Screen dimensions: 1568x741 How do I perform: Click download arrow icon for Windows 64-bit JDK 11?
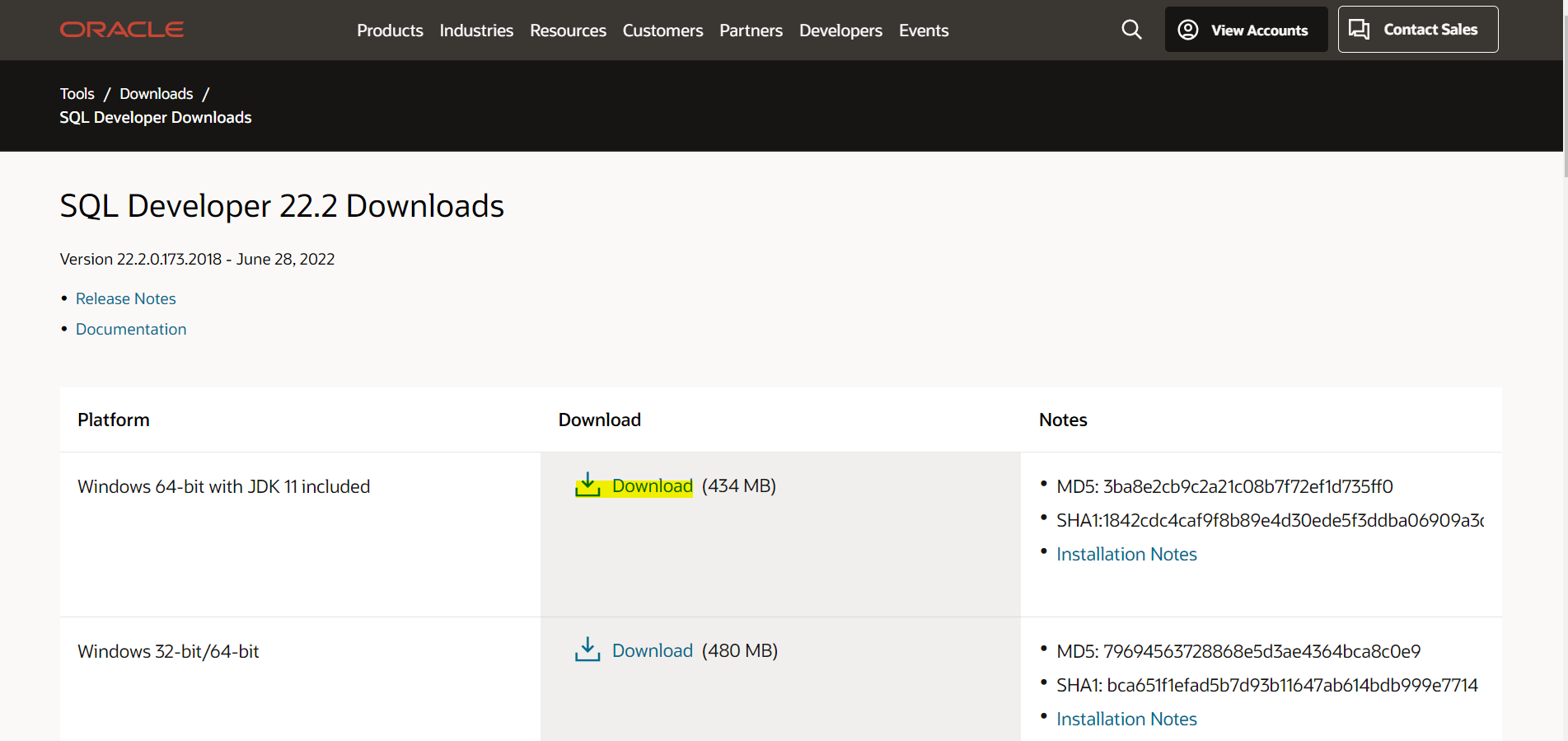click(x=587, y=485)
